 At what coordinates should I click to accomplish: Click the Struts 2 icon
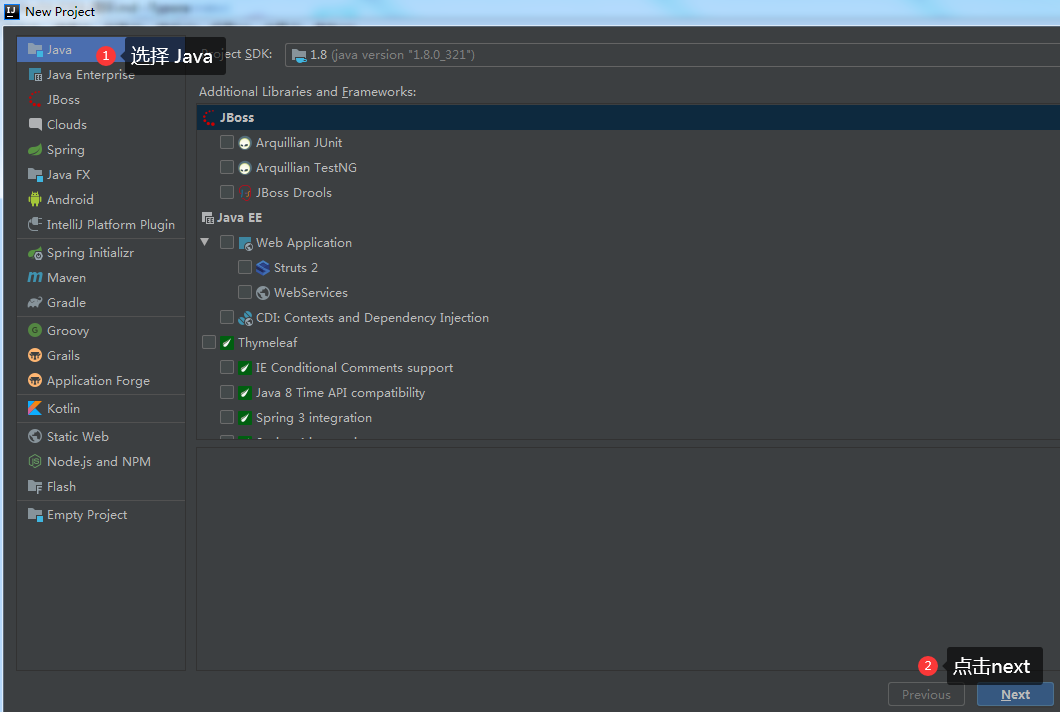263,268
